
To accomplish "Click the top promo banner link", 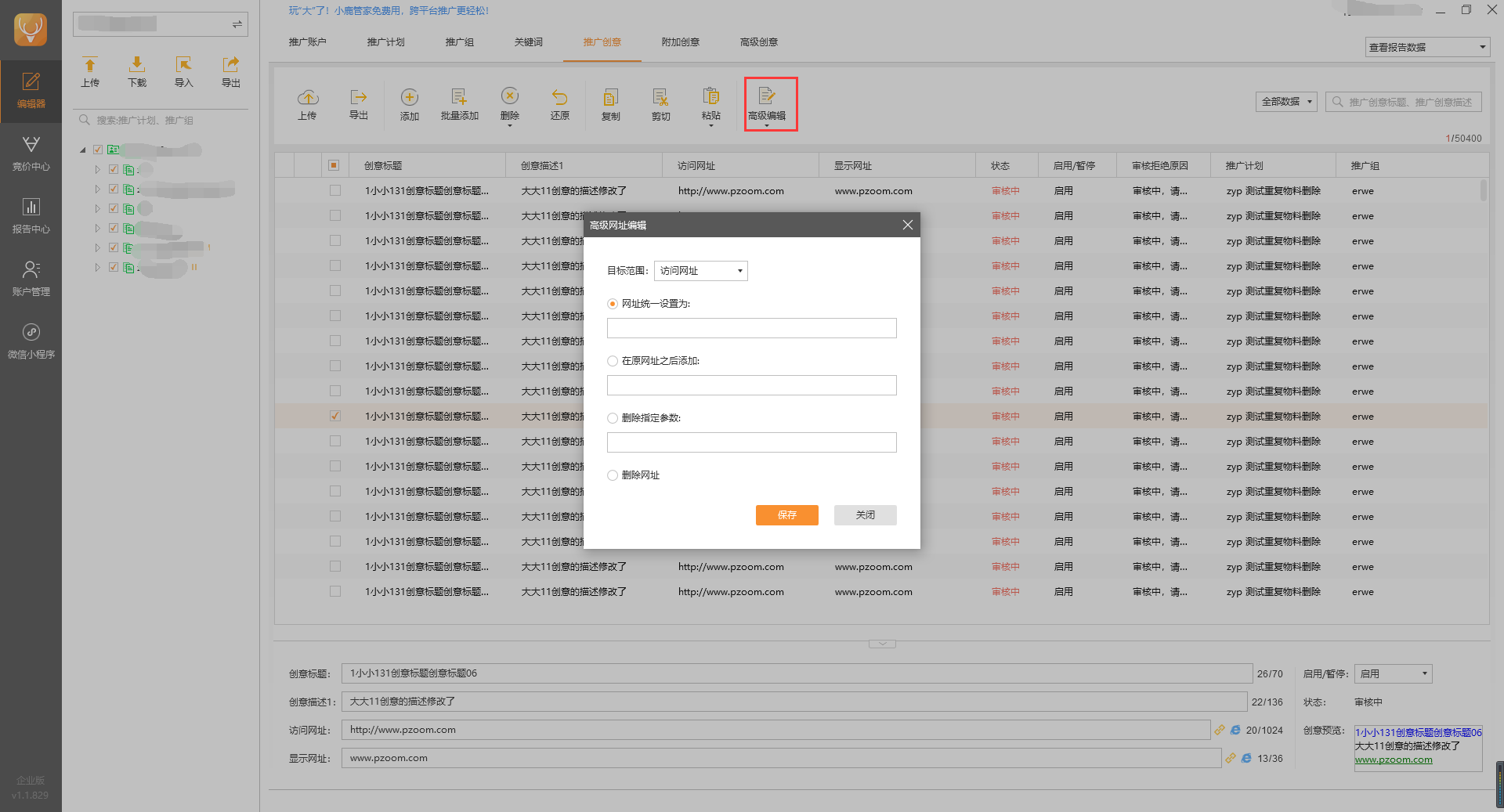I will pyautogui.click(x=389, y=11).
